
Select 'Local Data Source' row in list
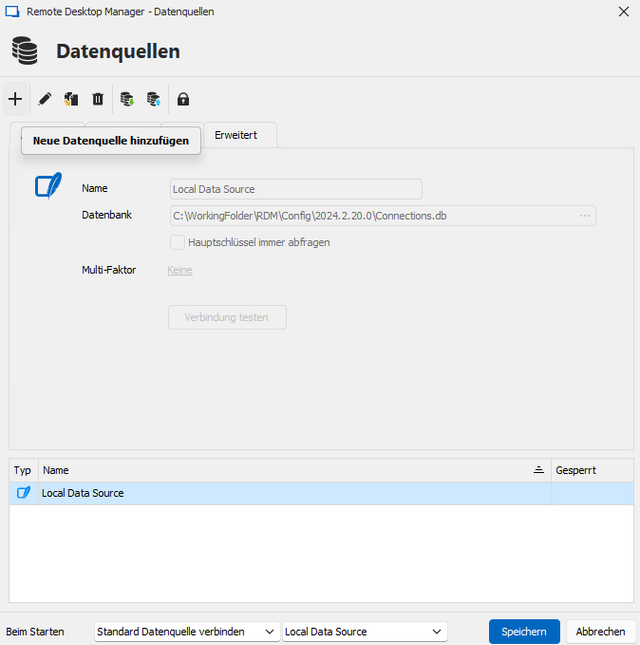click(x=321, y=493)
